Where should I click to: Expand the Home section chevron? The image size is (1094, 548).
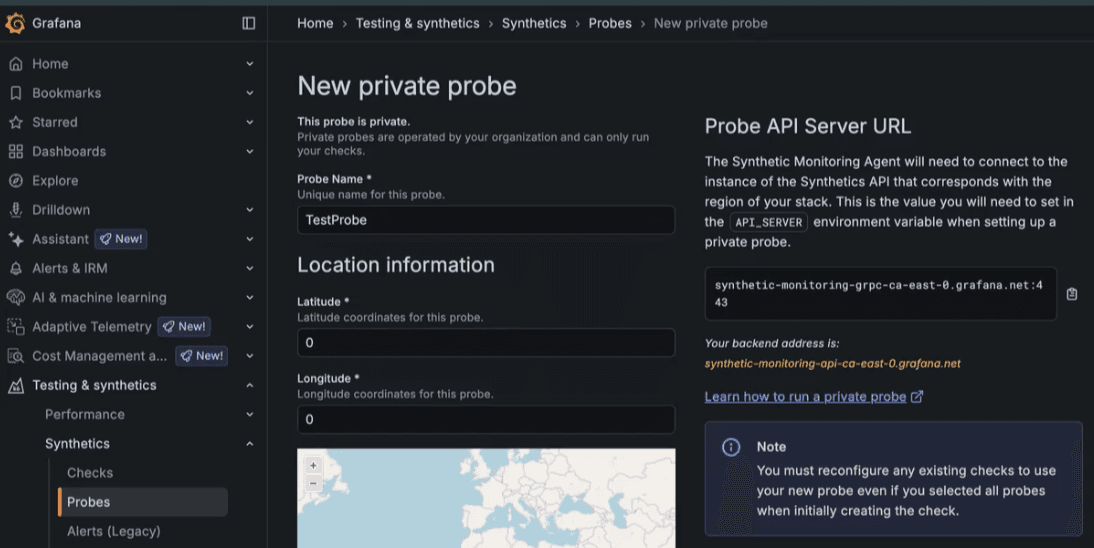point(249,64)
